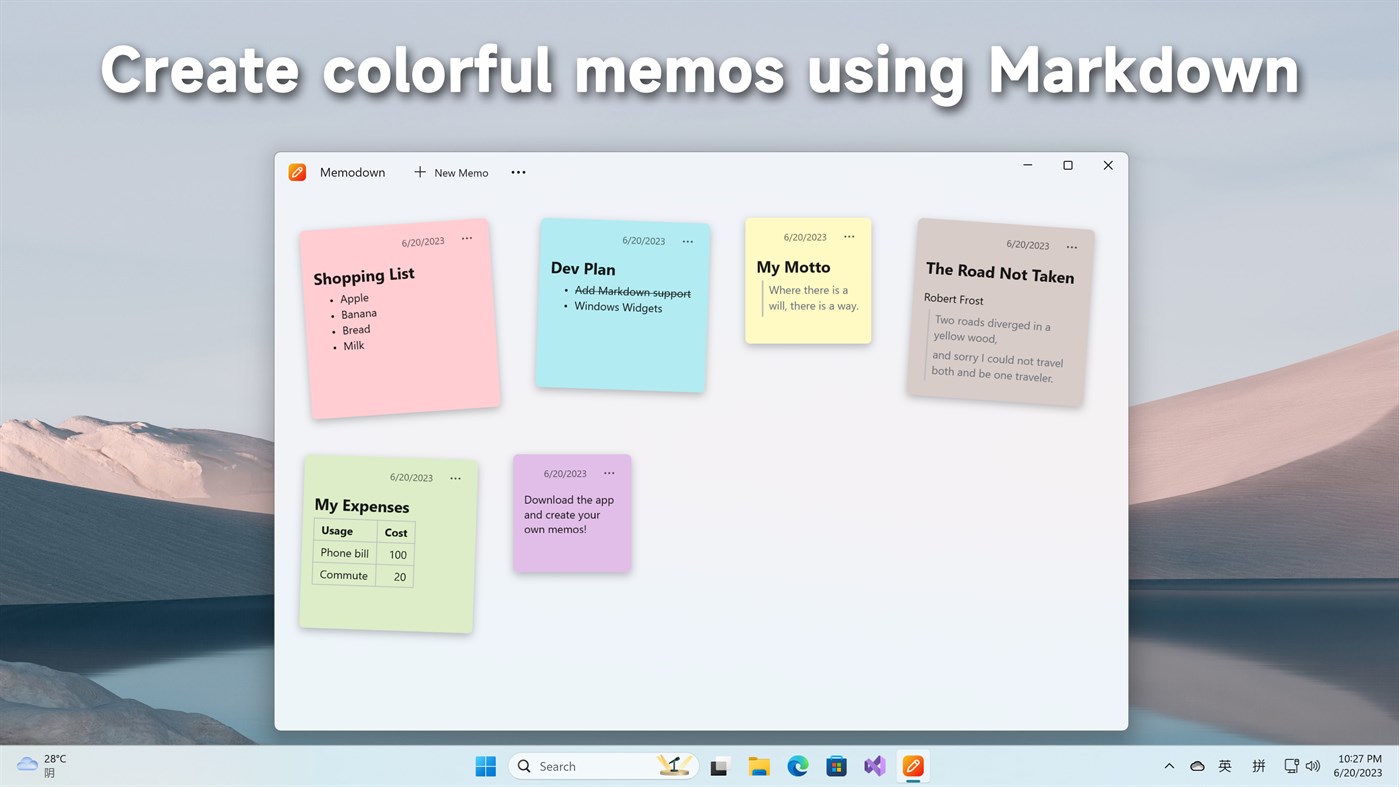
Task: Open the volume control speaker icon
Action: (1313, 765)
